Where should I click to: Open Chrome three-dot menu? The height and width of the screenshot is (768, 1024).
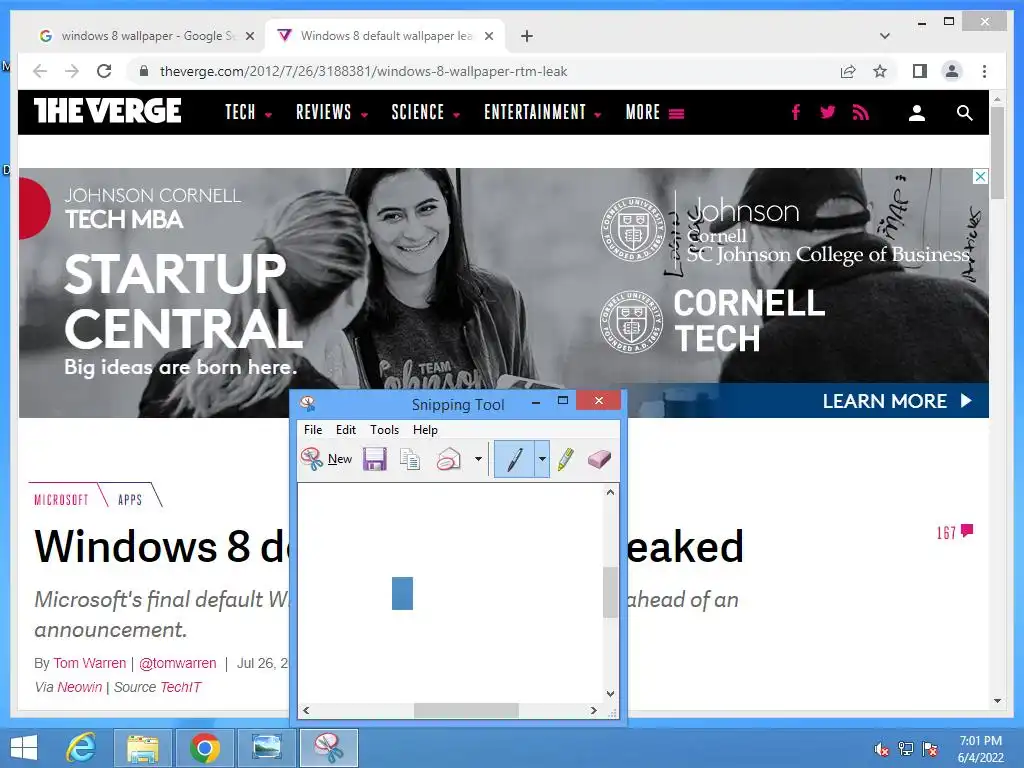[984, 71]
